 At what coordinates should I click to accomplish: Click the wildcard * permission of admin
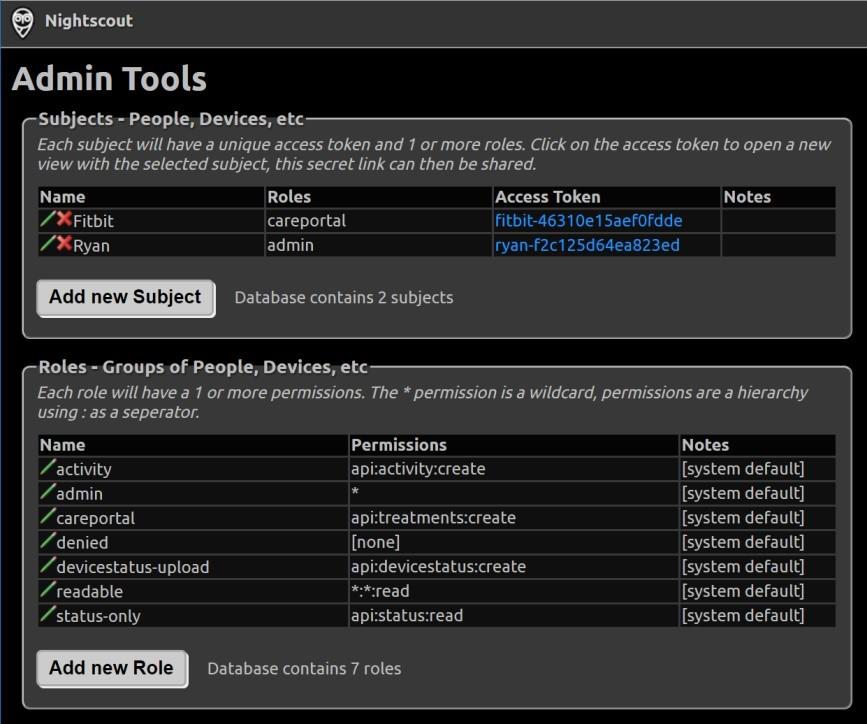click(355, 492)
